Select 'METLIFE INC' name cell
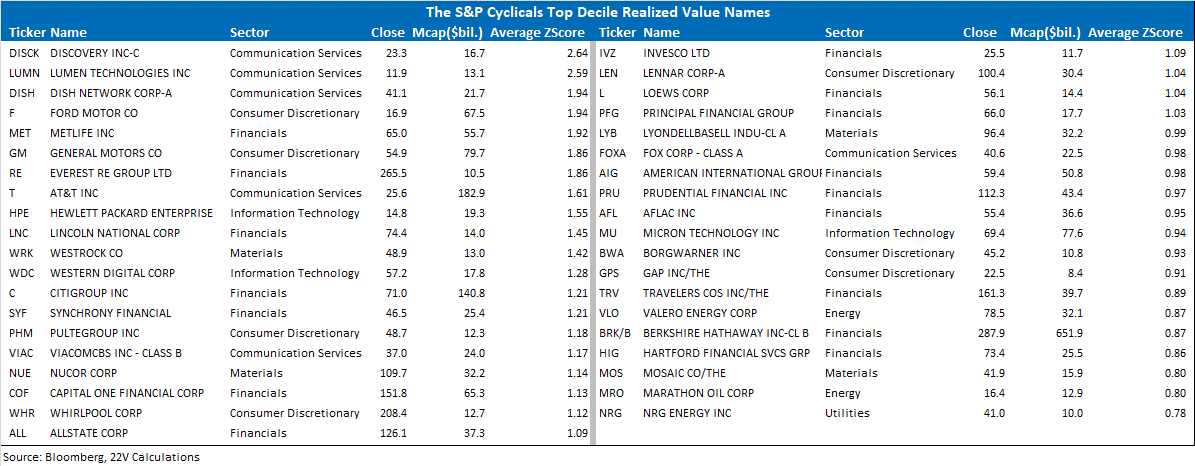Image resolution: width=1195 pixels, height=466 pixels. [x=82, y=133]
